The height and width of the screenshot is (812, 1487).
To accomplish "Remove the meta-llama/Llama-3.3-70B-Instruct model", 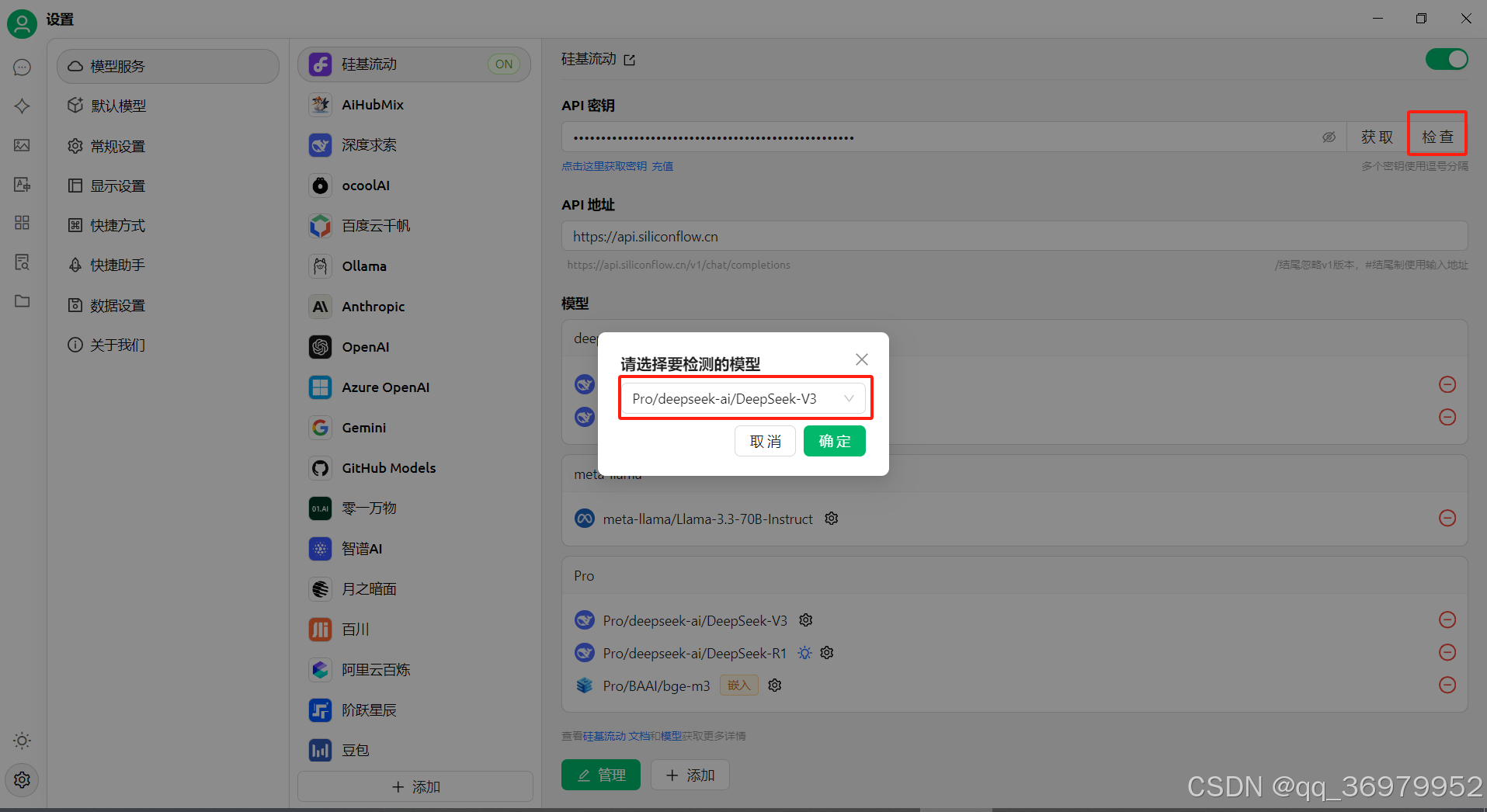I will (x=1447, y=518).
